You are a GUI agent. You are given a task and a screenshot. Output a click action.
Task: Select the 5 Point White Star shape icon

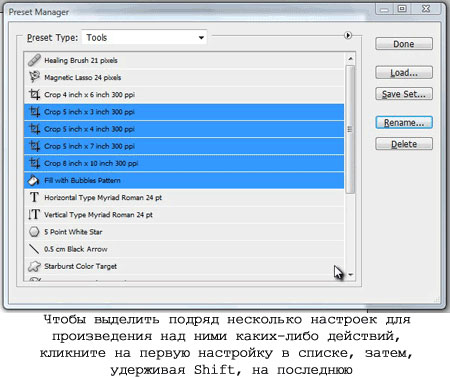(x=34, y=232)
